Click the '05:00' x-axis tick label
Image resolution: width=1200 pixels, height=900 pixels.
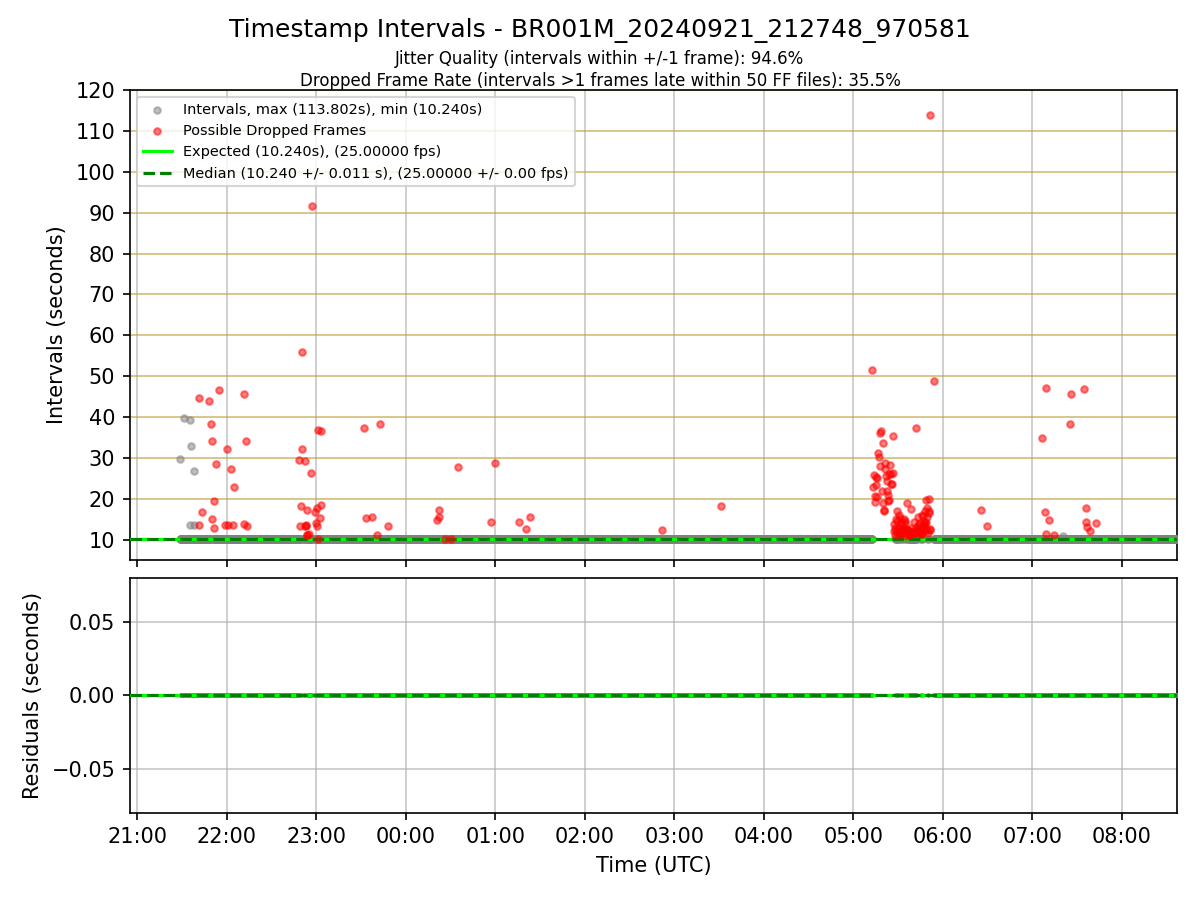pyautogui.click(x=853, y=834)
